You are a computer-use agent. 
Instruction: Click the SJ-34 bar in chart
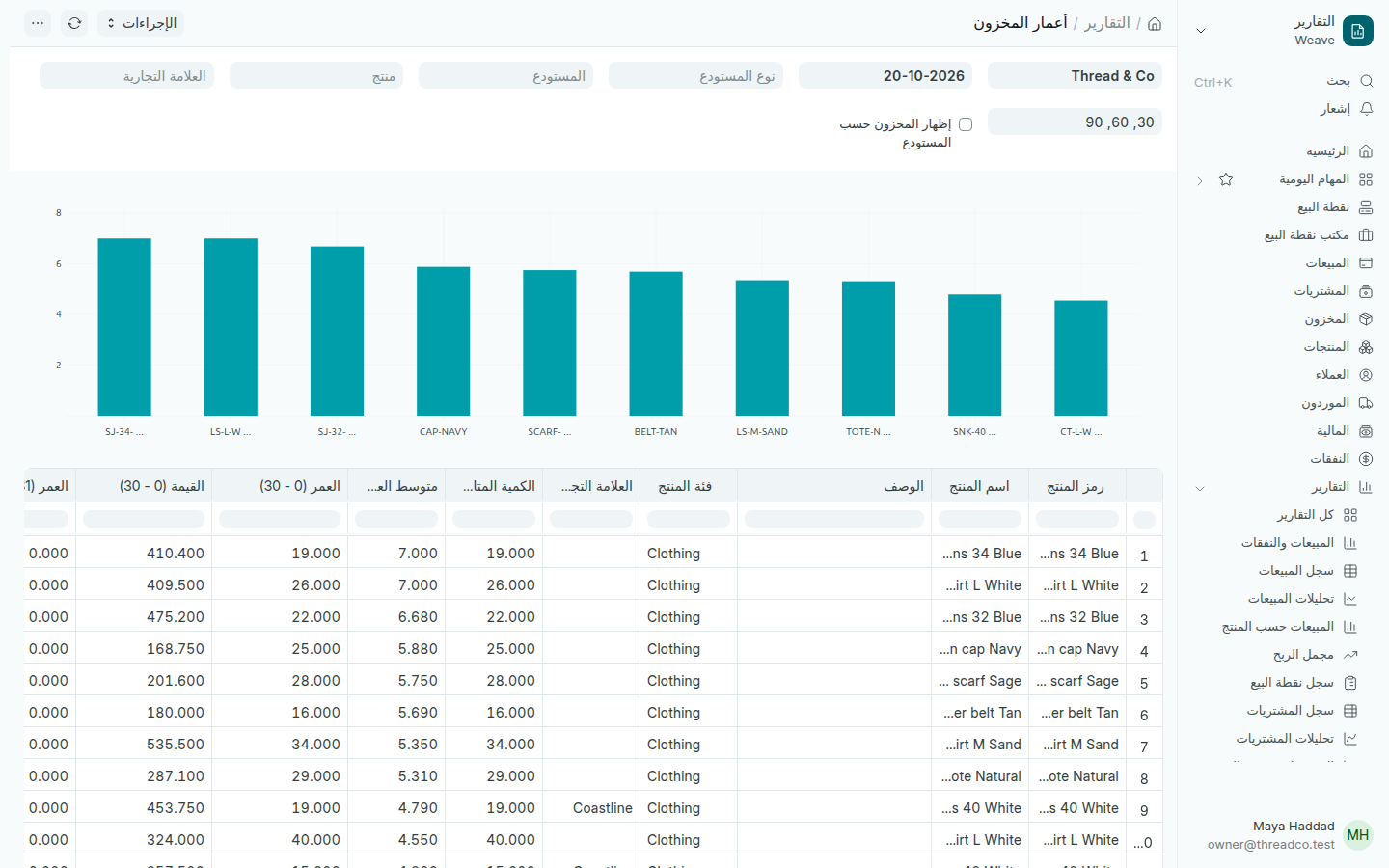(124, 327)
